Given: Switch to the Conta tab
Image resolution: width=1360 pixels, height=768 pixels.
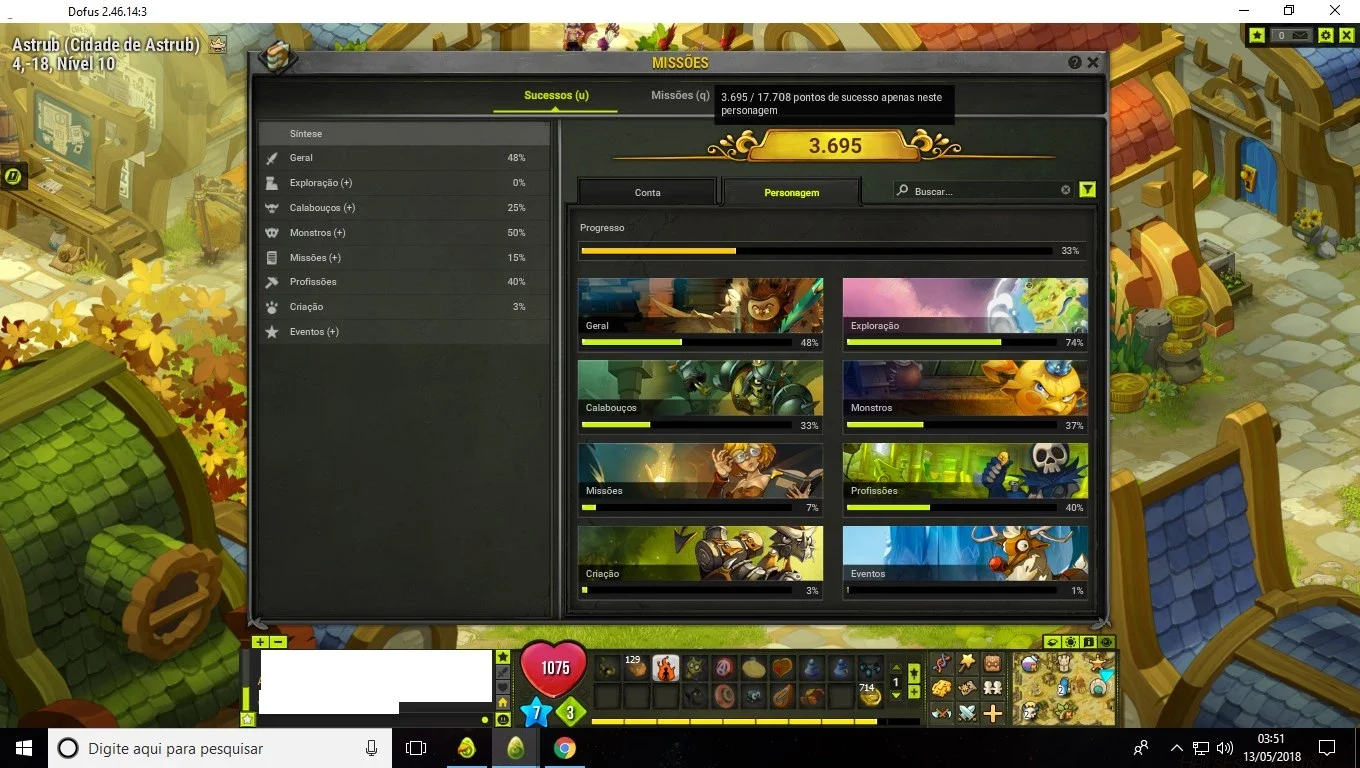Looking at the screenshot, I should pos(647,192).
